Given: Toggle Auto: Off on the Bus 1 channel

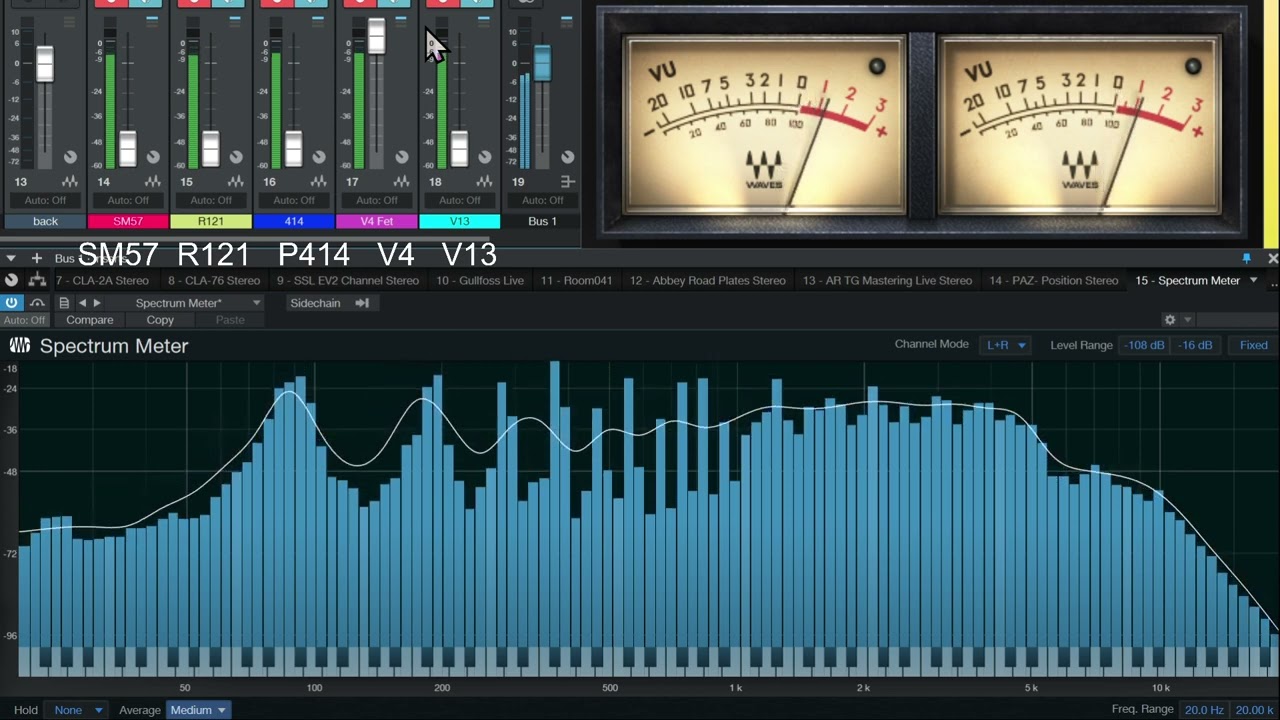Looking at the screenshot, I should (x=542, y=200).
